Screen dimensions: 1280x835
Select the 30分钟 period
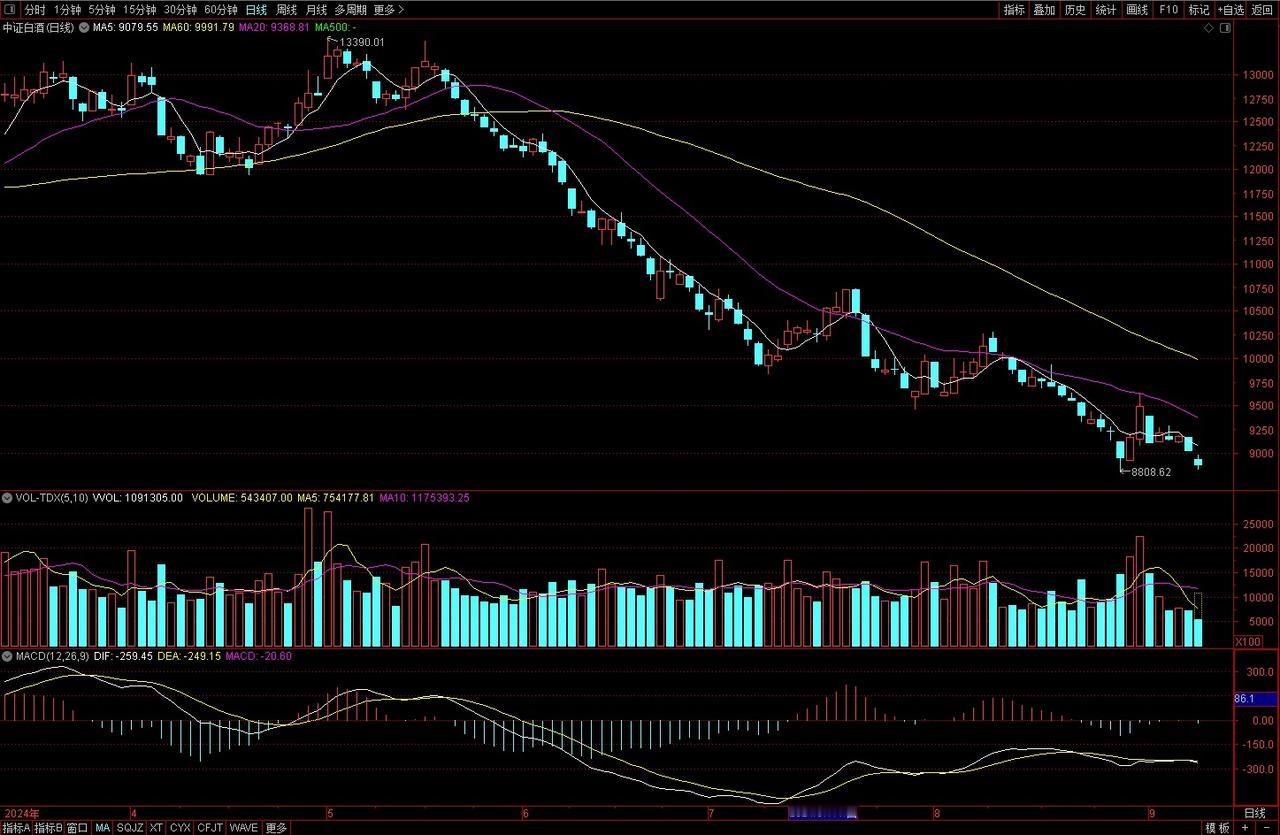point(181,9)
